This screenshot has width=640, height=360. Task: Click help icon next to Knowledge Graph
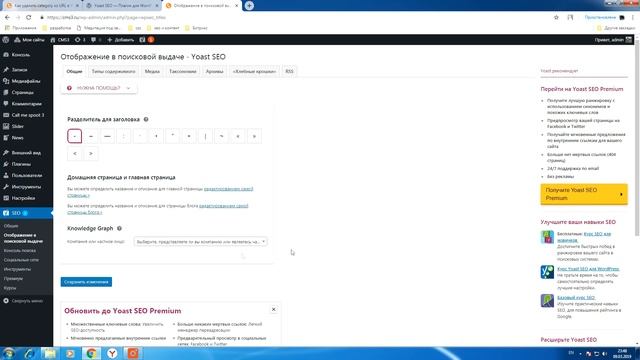[119, 228]
